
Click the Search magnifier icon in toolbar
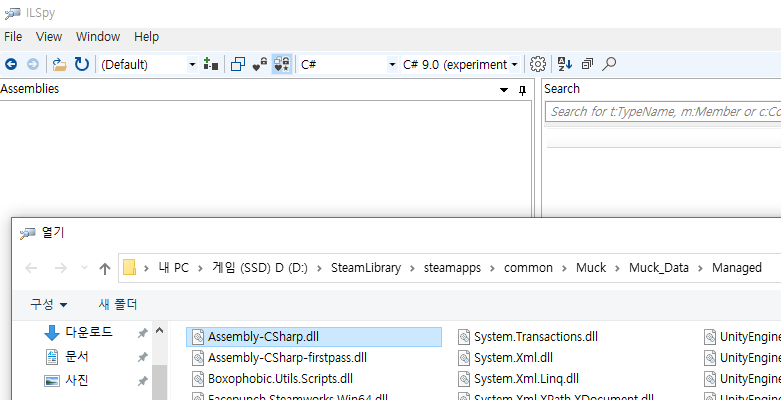(x=609, y=64)
